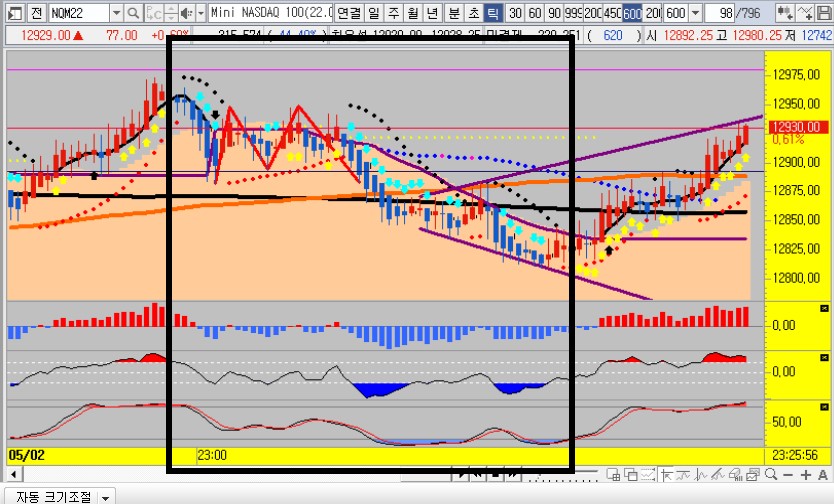Click the current price 12929.00 value
The image size is (834, 504).
tap(46, 36)
